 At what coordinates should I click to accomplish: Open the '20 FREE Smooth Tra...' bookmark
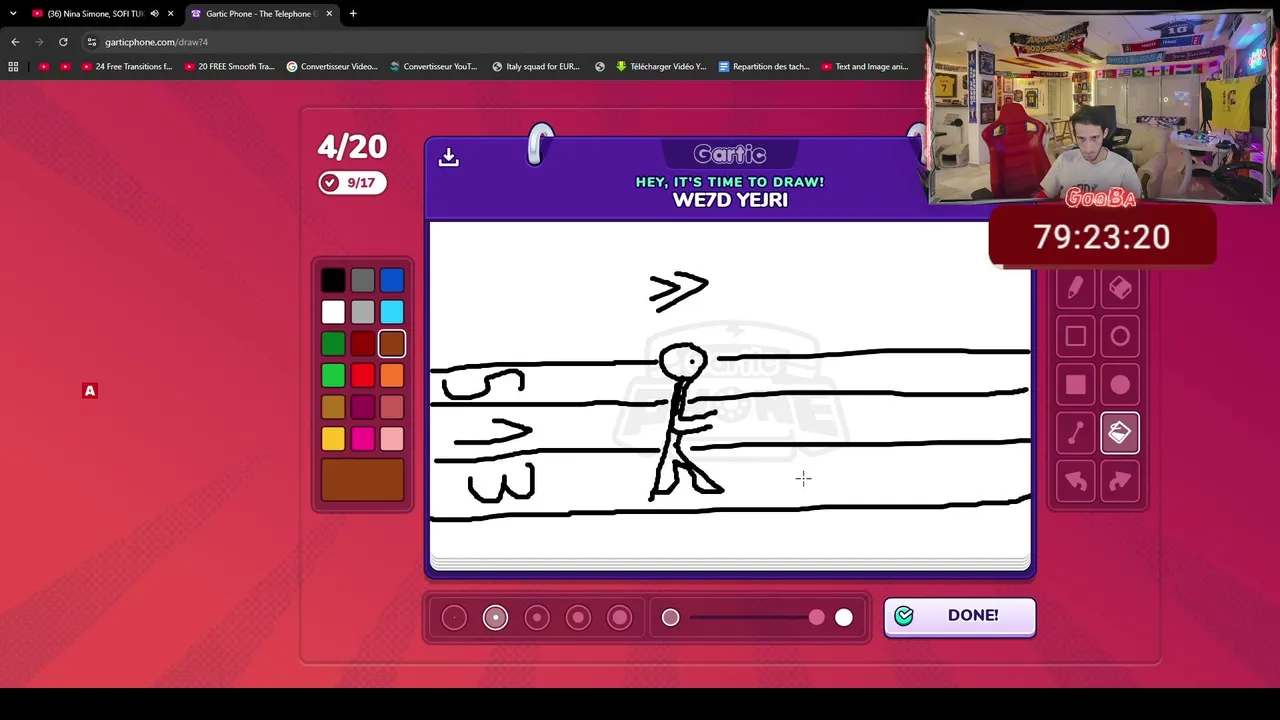(229, 67)
